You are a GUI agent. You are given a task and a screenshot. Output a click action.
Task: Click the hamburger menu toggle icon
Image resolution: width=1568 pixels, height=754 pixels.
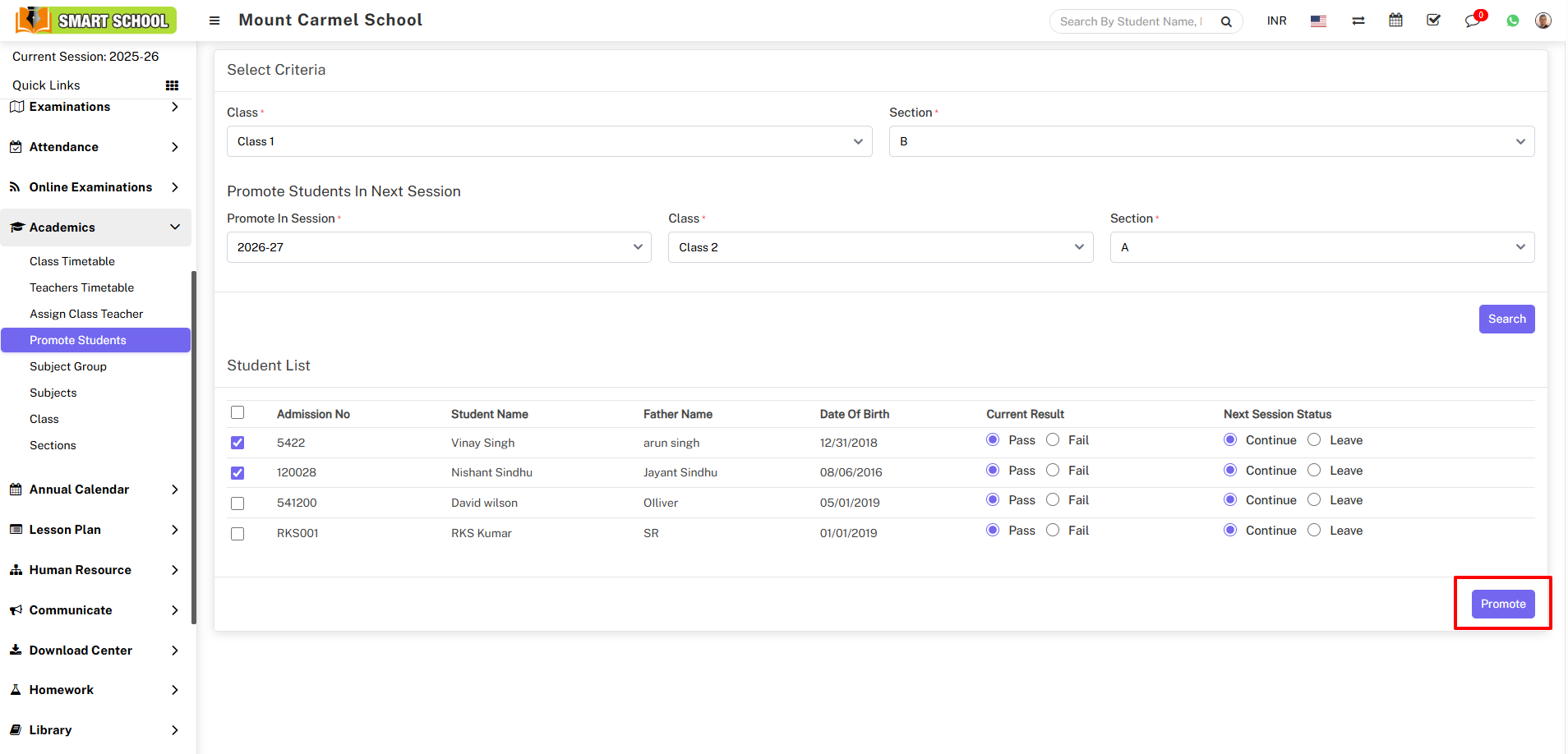pyautogui.click(x=214, y=21)
